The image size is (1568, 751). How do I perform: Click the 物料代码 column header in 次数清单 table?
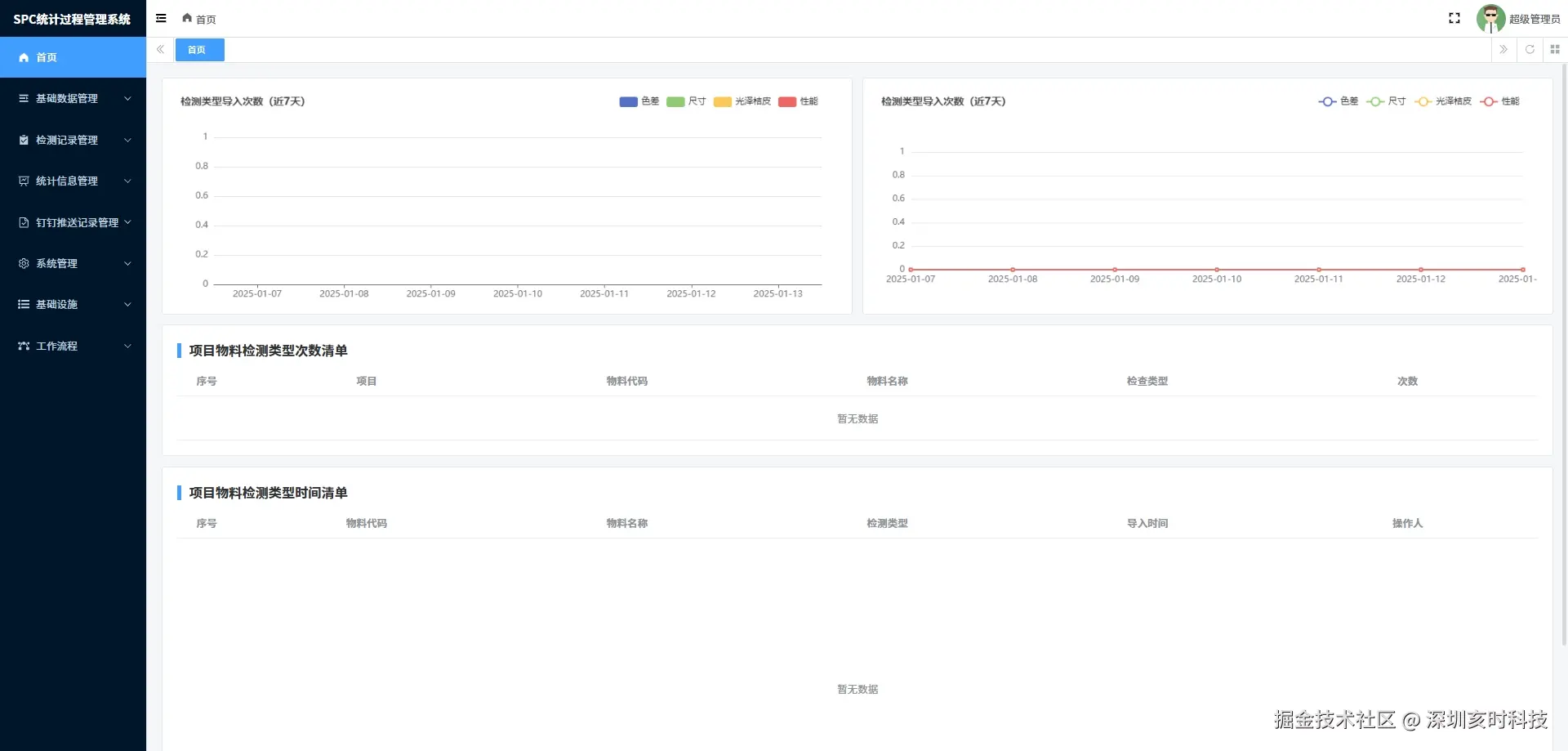[627, 382]
